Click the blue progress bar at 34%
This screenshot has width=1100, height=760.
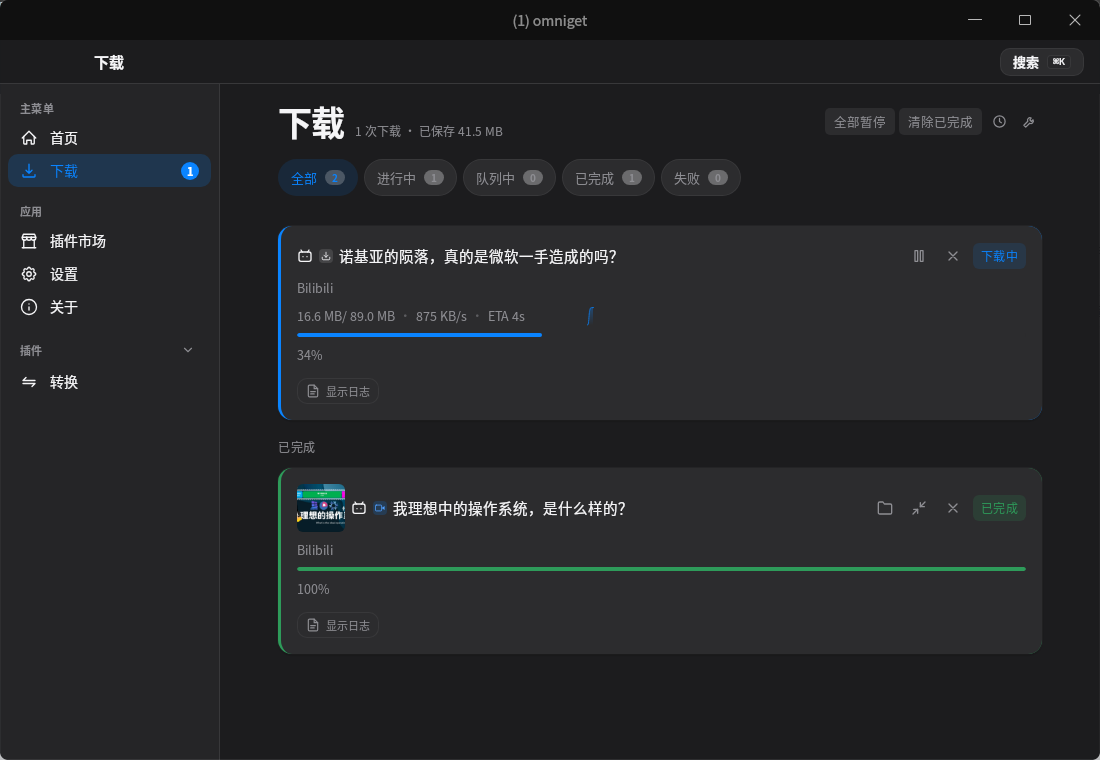(x=420, y=335)
